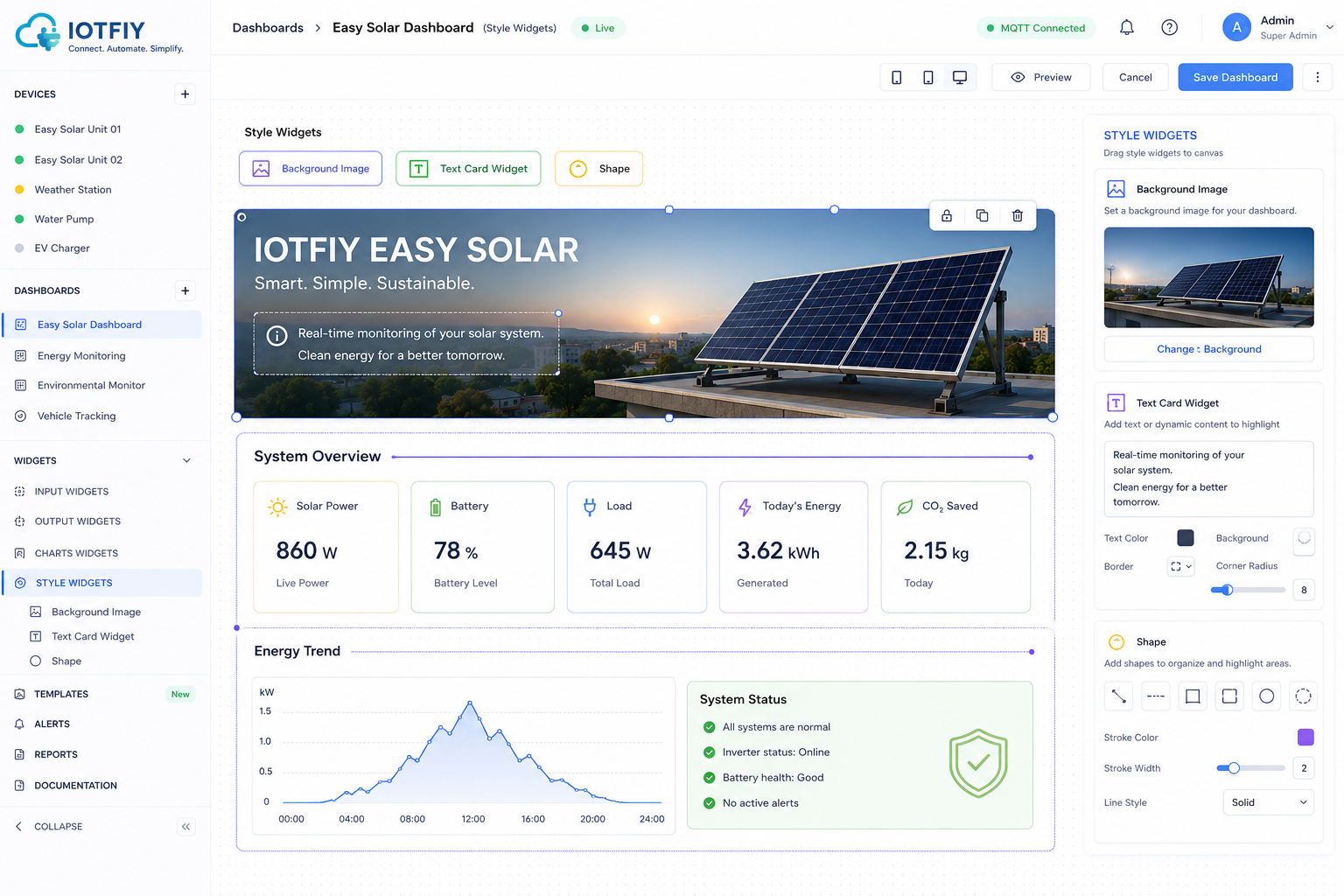
Task: Open the three-dot more options menu
Action: point(1318,78)
